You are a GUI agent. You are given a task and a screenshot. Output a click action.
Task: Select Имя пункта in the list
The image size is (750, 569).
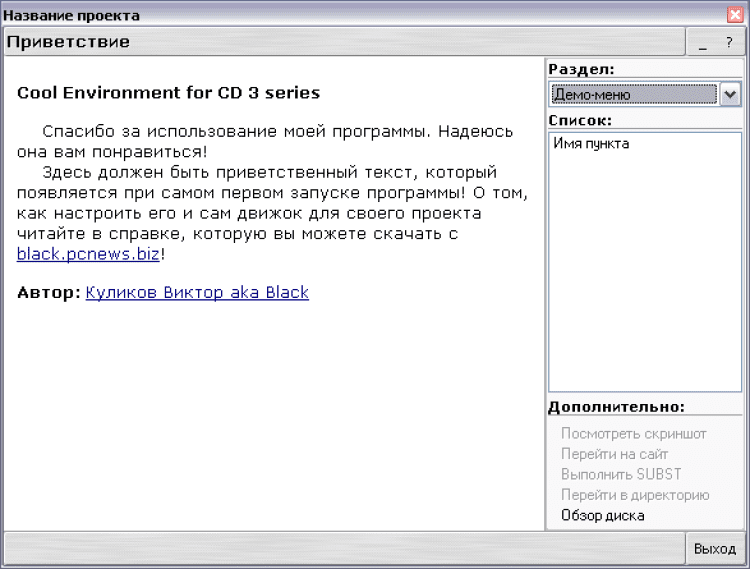591,144
